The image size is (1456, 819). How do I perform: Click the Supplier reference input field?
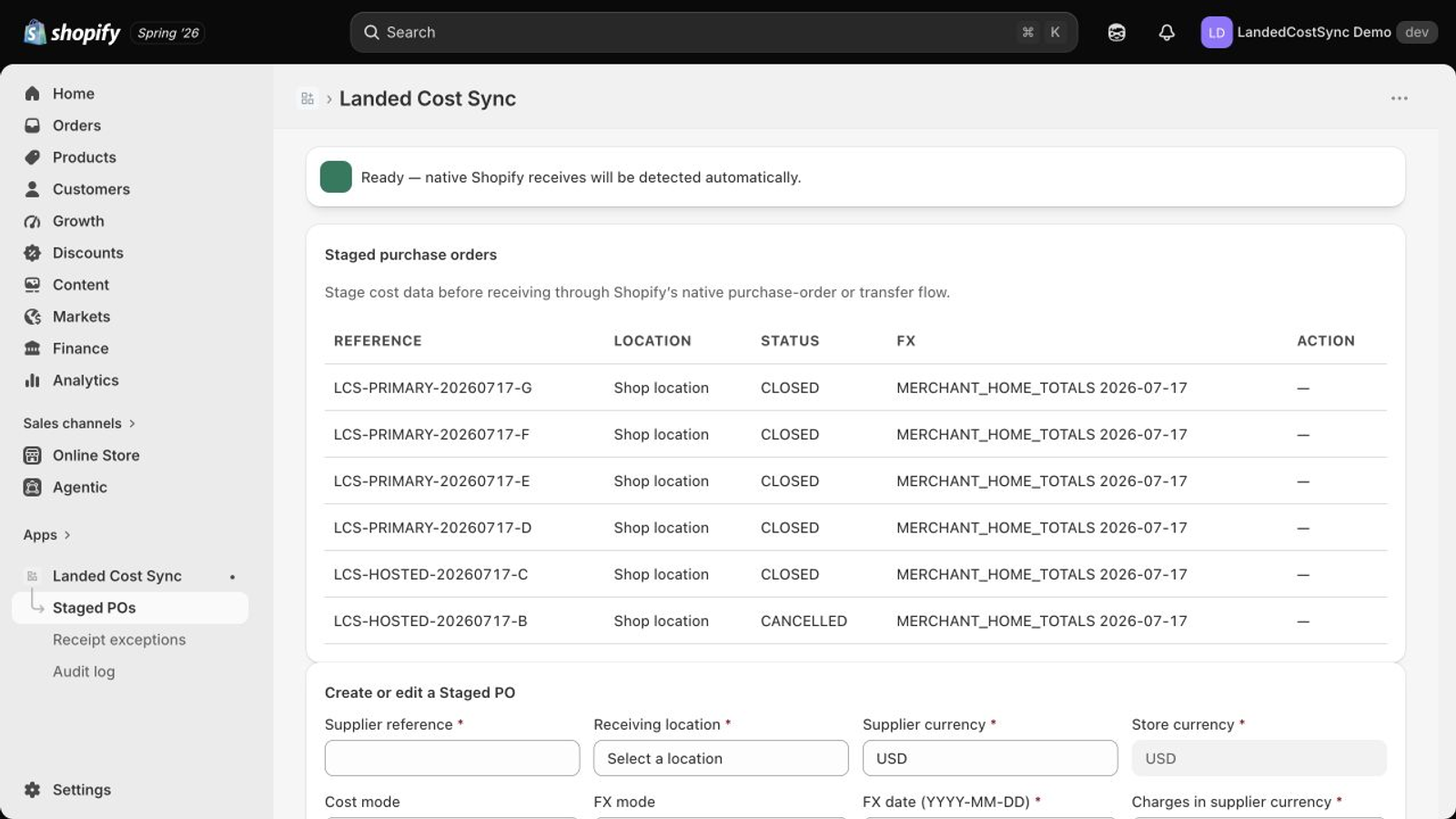click(452, 758)
